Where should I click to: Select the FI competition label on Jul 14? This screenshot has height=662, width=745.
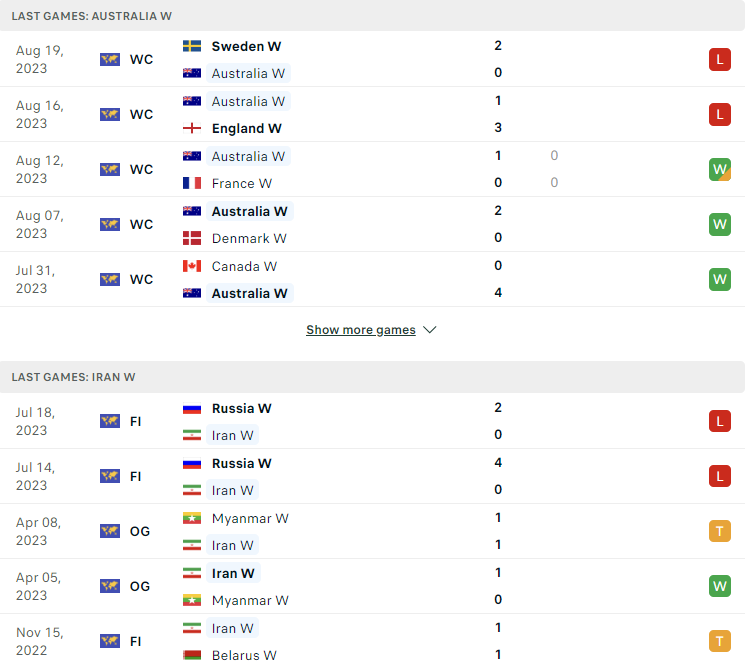(x=135, y=477)
